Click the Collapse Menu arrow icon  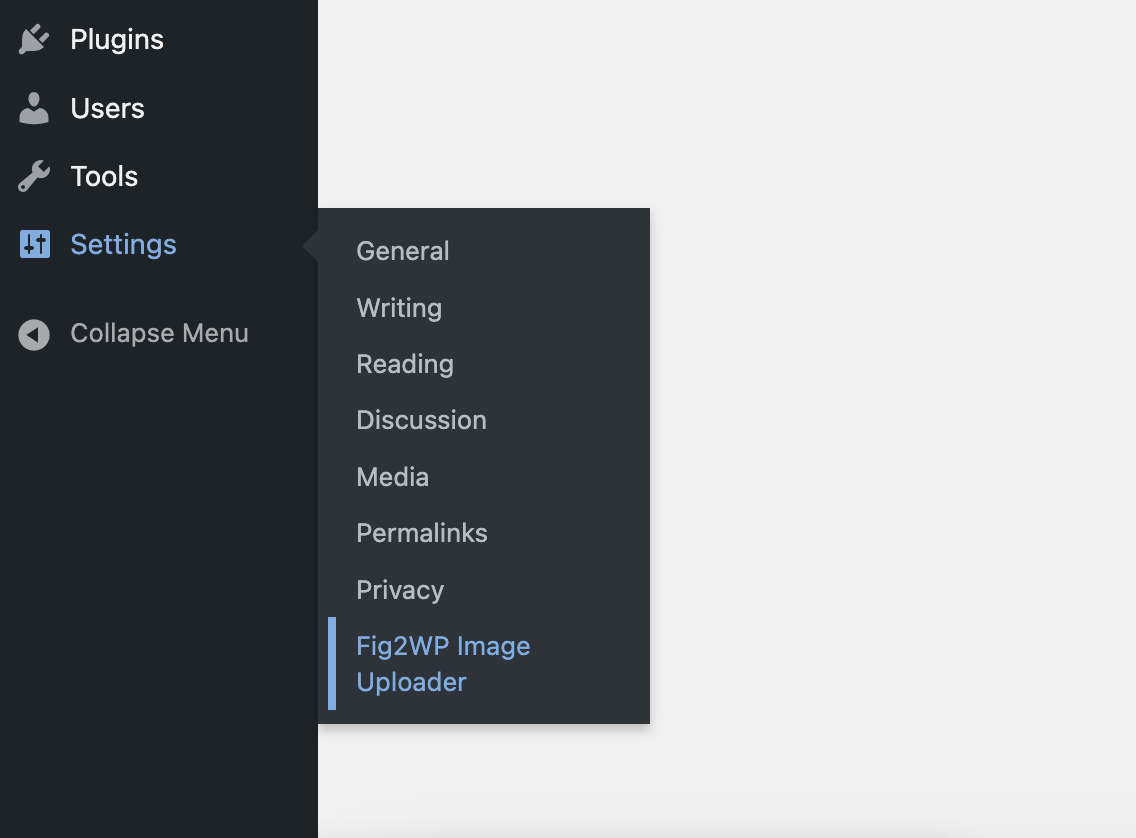(x=33, y=333)
